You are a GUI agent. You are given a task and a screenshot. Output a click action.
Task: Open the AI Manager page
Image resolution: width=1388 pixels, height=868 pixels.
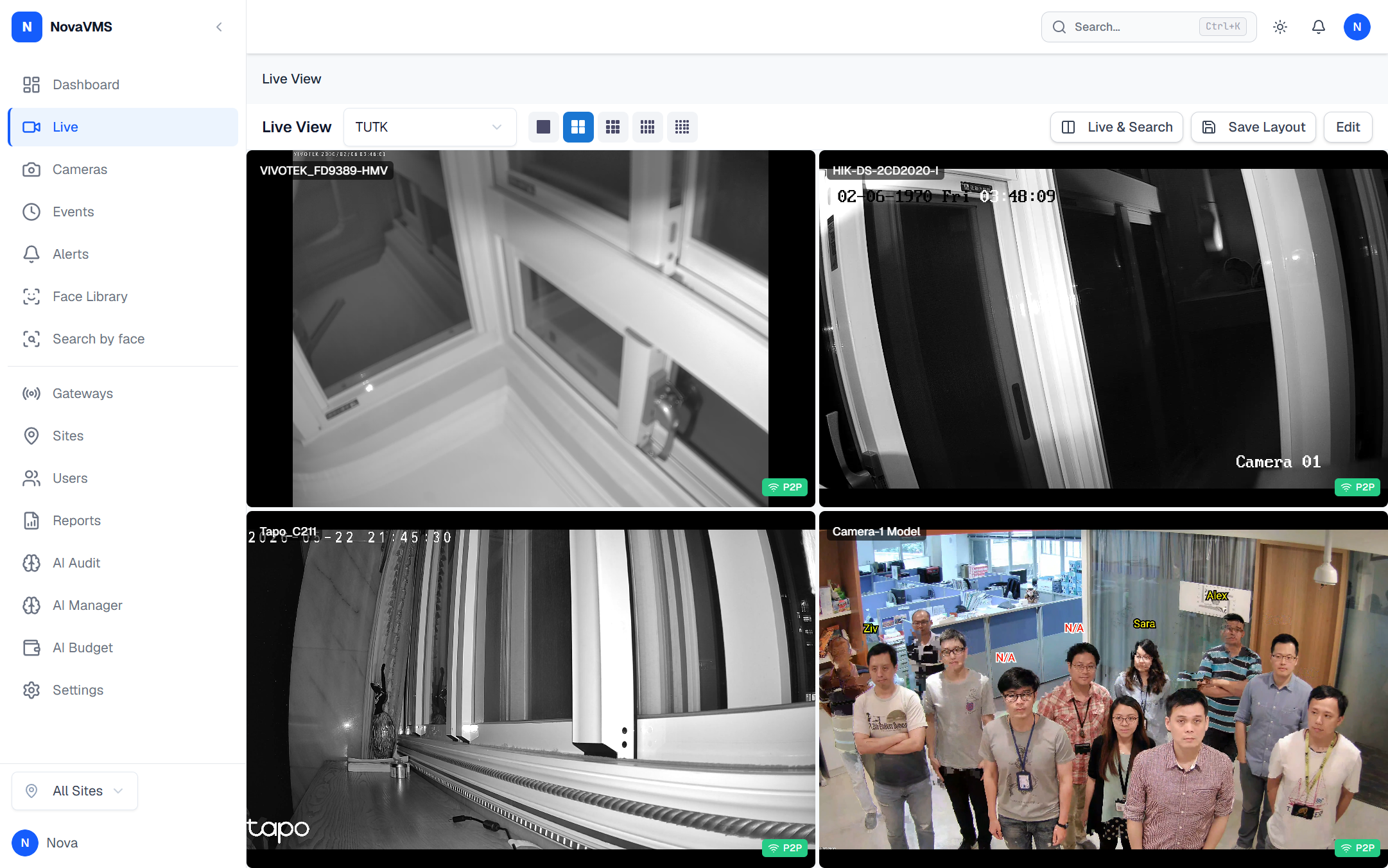(123, 605)
